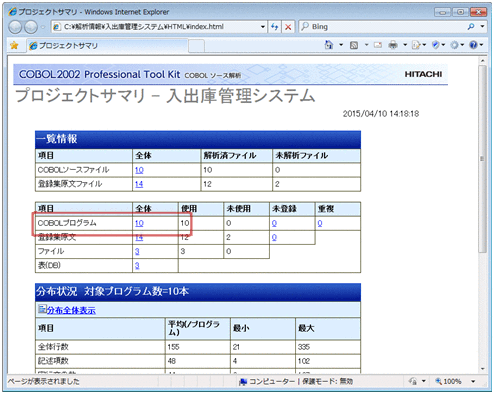The height and width of the screenshot is (395, 495).
Task: Go forward with the Forward arrow button
Action: click(x=31, y=27)
